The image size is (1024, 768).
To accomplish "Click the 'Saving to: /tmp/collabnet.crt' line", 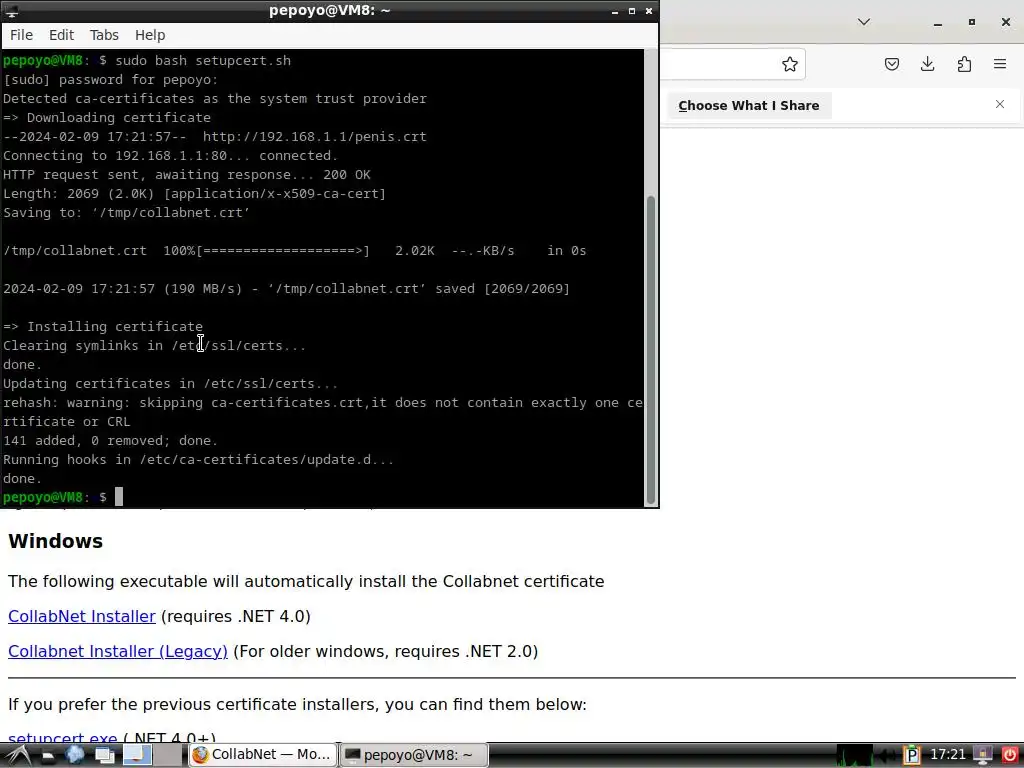I will [x=126, y=213].
